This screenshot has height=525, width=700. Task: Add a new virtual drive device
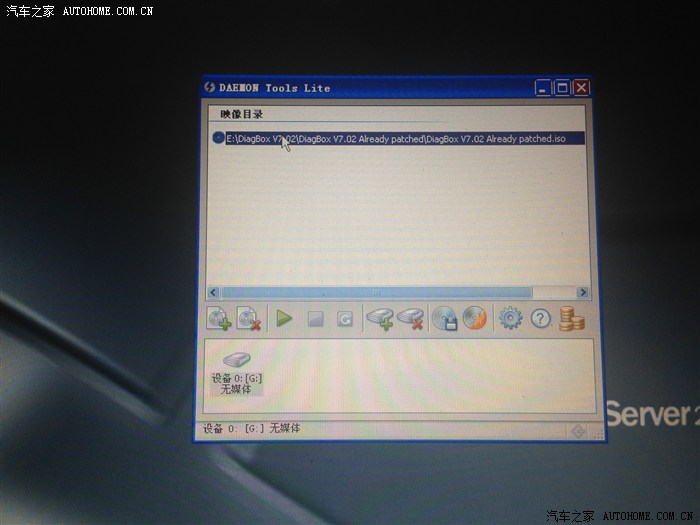pyautogui.click(x=379, y=319)
